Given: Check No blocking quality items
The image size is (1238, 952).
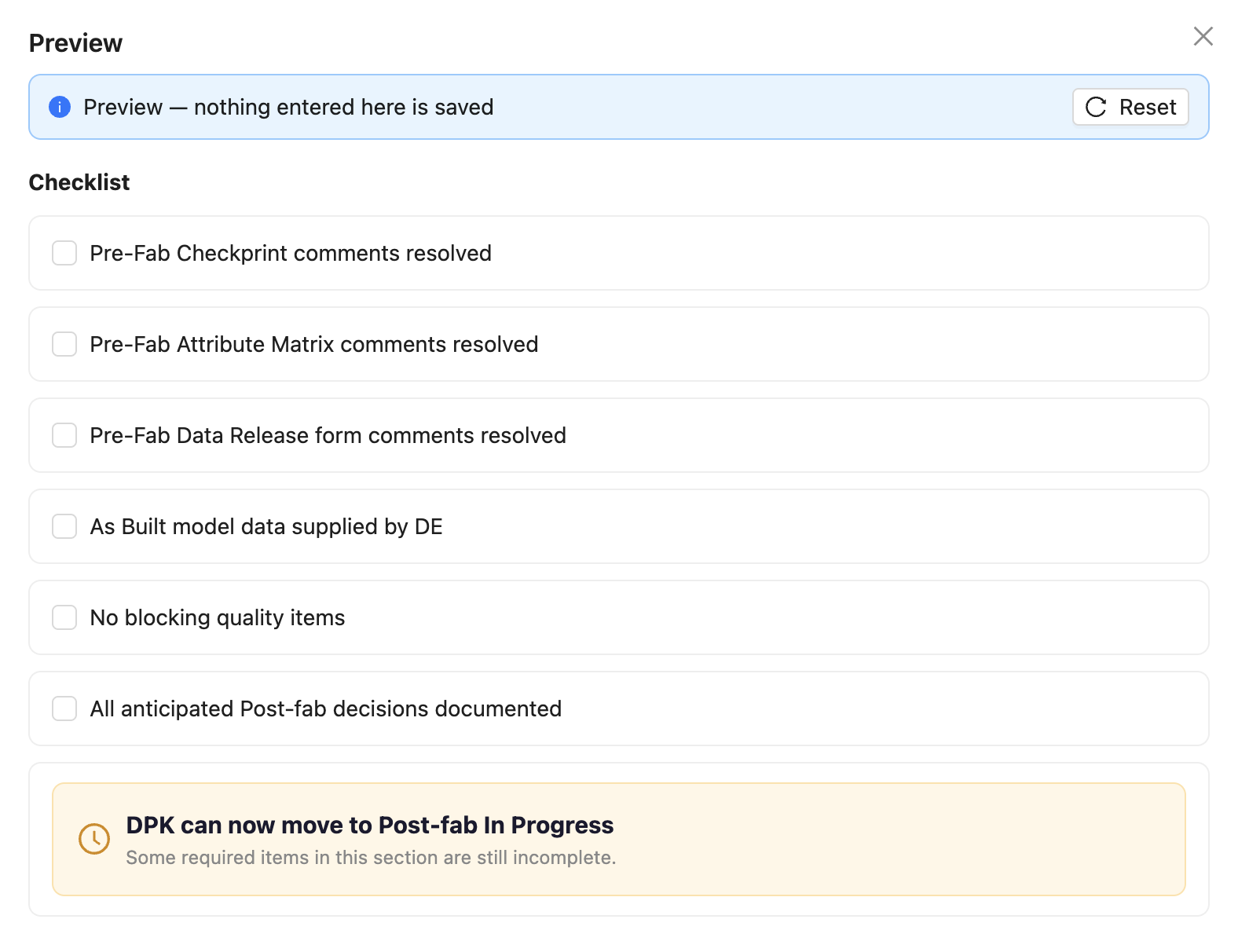Looking at the screenshot, I should coord(64,617).
